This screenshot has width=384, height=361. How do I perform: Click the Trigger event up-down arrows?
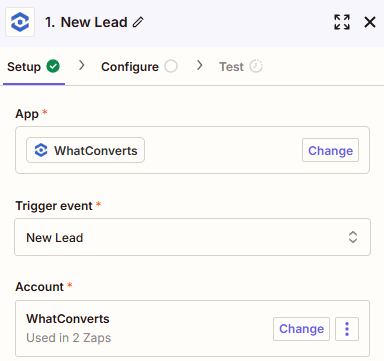pyautogui.click(x=353, y=237)
